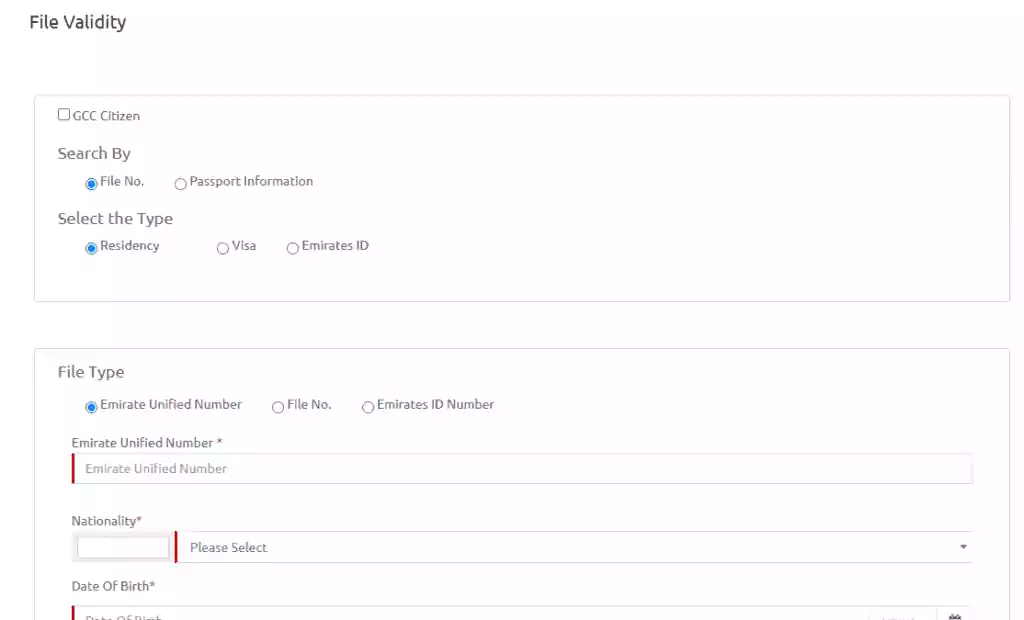Click the File Type section heading
The image size is (1024, 620).
(x=91, y=372)
